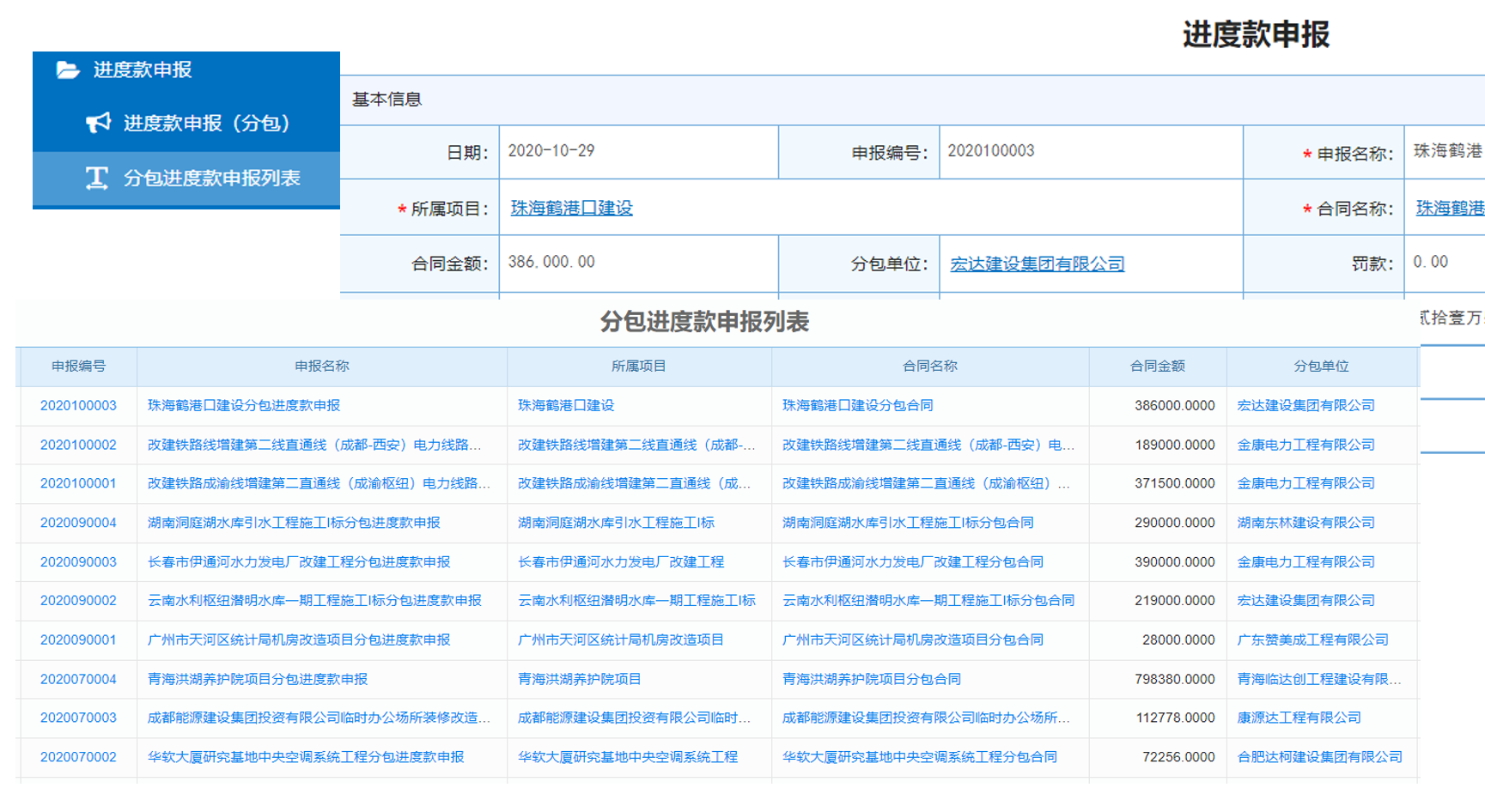
Task: Click contract cell 湖南洞庭湖水库引水工程施工I标分包合同
Action: coord(908,524)
